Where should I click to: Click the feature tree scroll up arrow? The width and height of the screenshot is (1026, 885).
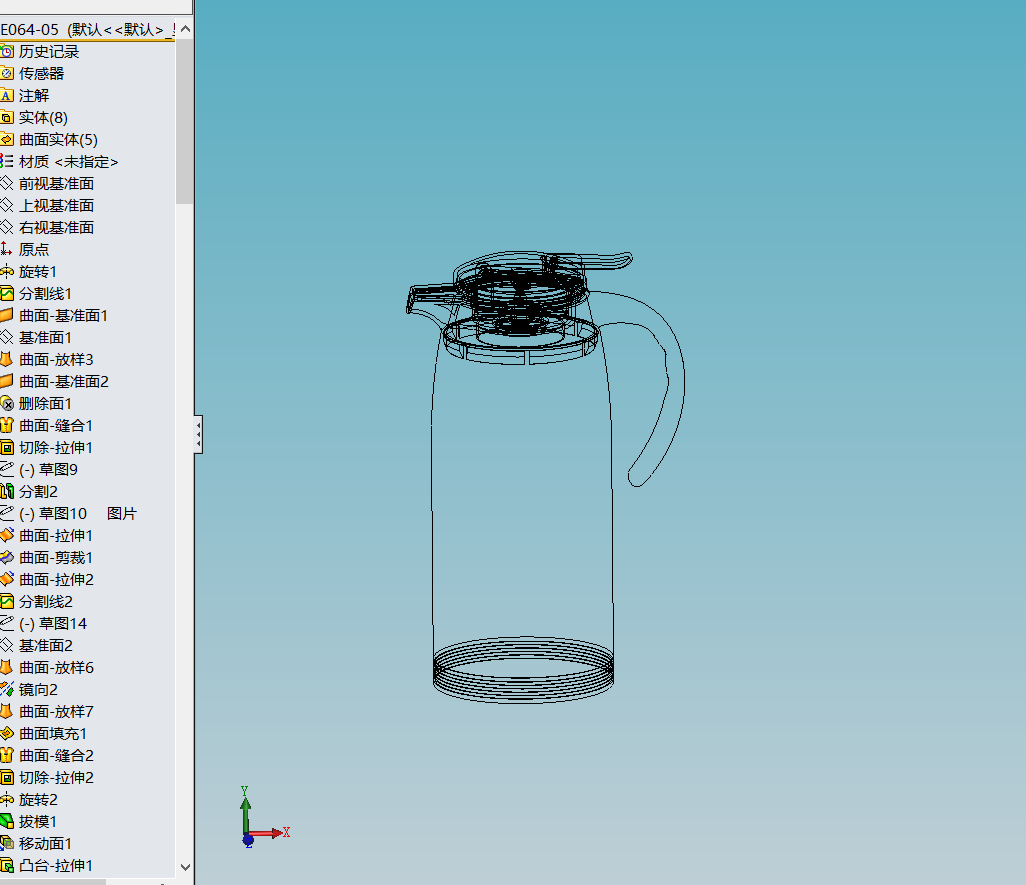185,29
